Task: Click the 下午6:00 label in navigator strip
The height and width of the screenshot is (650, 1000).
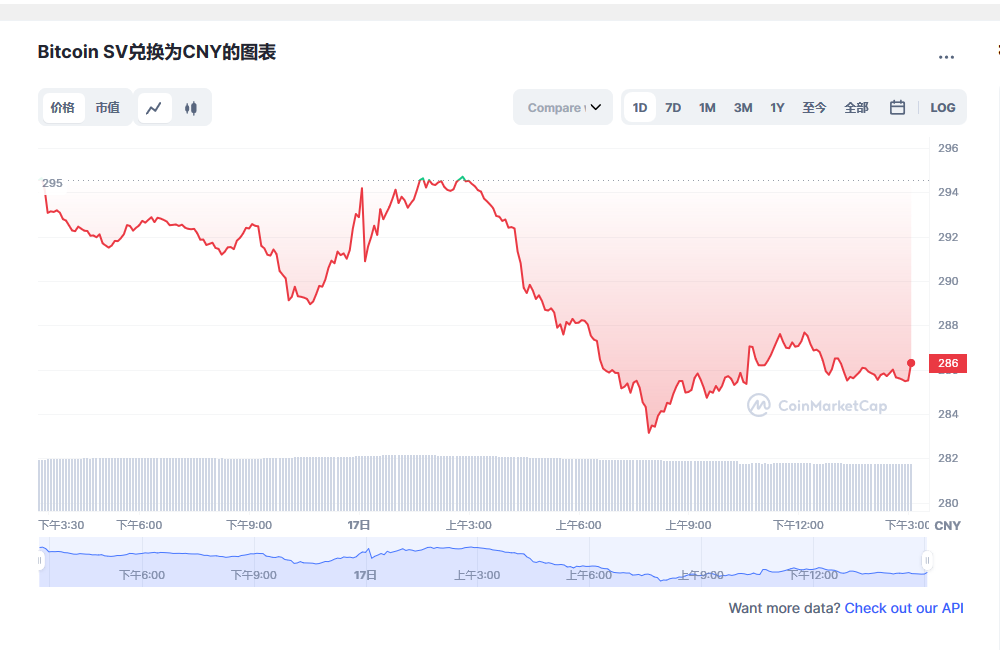Action: click(x=142, y=575)
